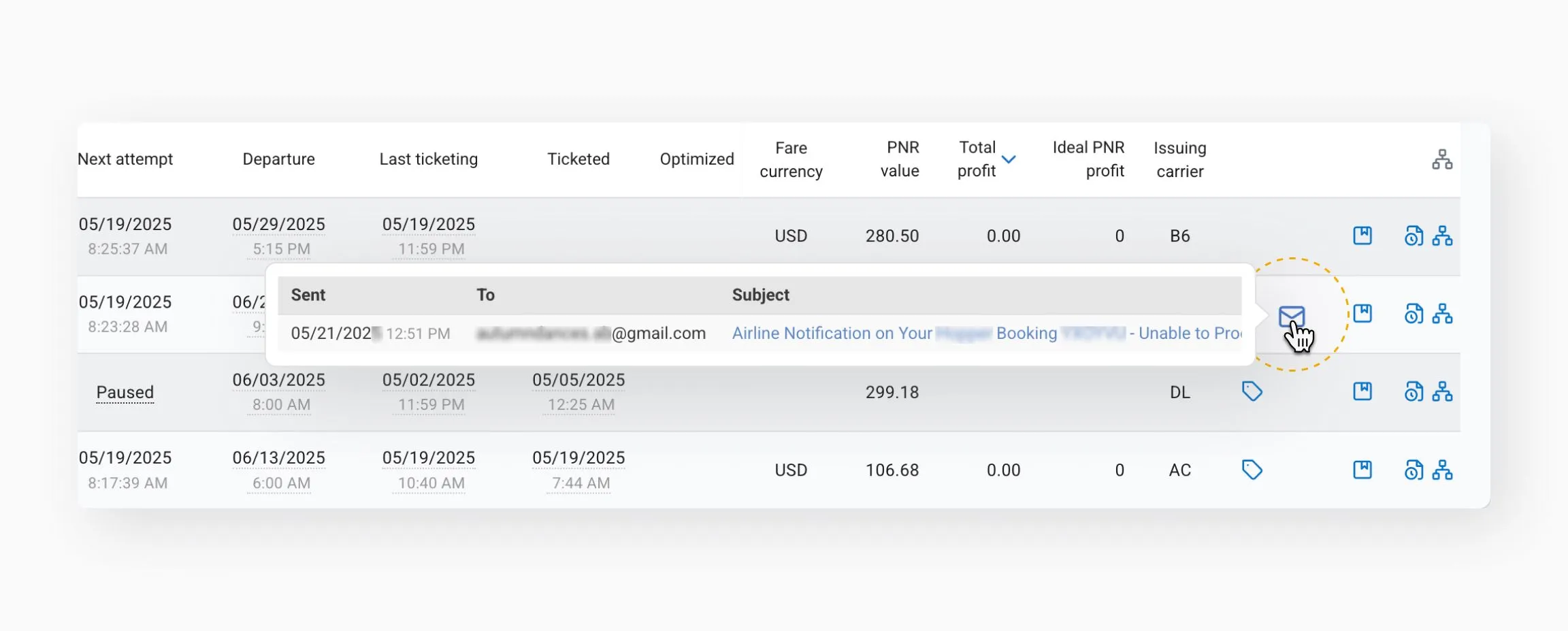Click the 06/13/2025 departure date
Screen dimensions: 1568x631
coord(278,457)
